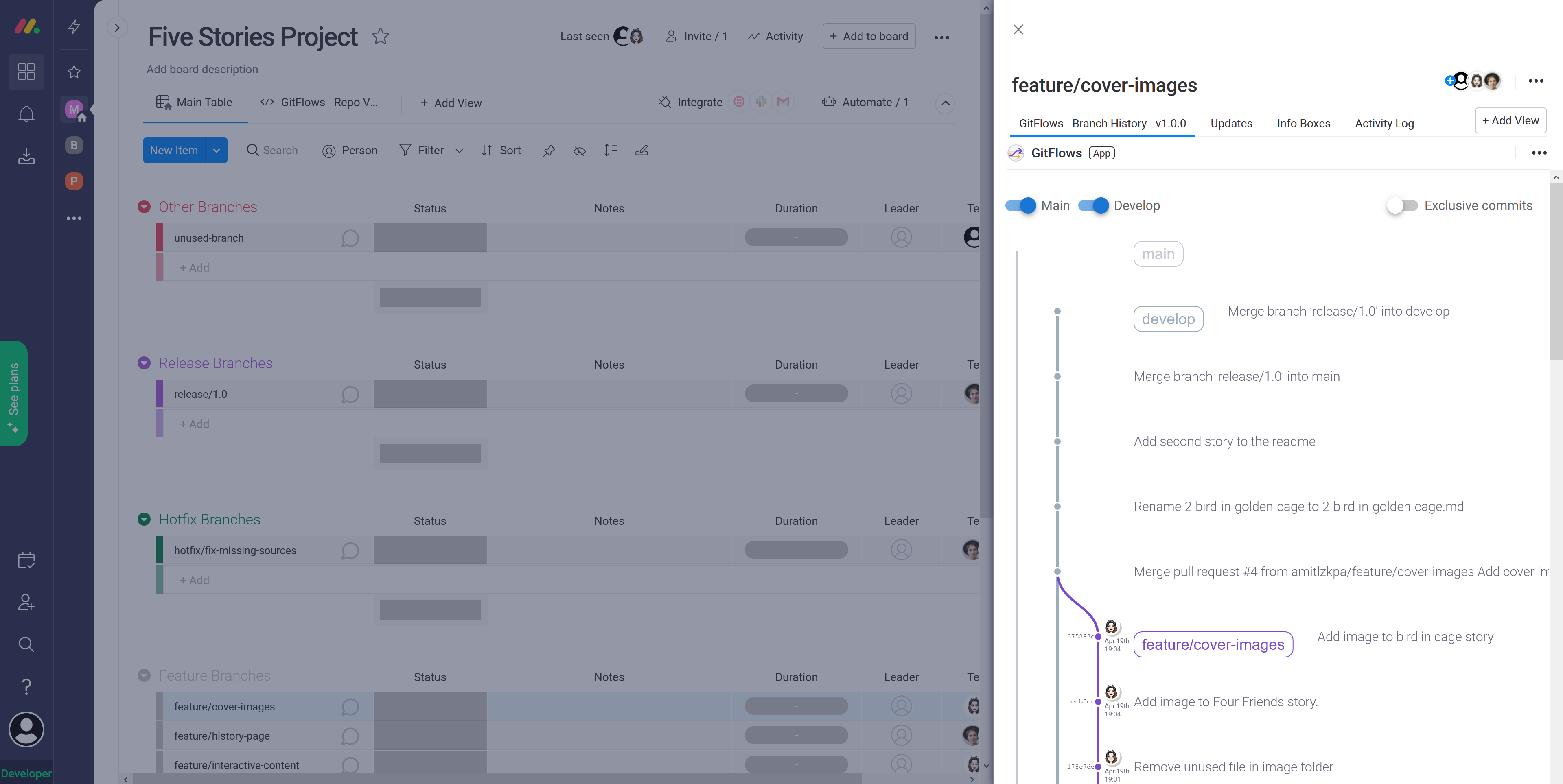This screenshot has width=1563, height=784.
Task: Switch to the Updates tab
Action: [1230, 123]
